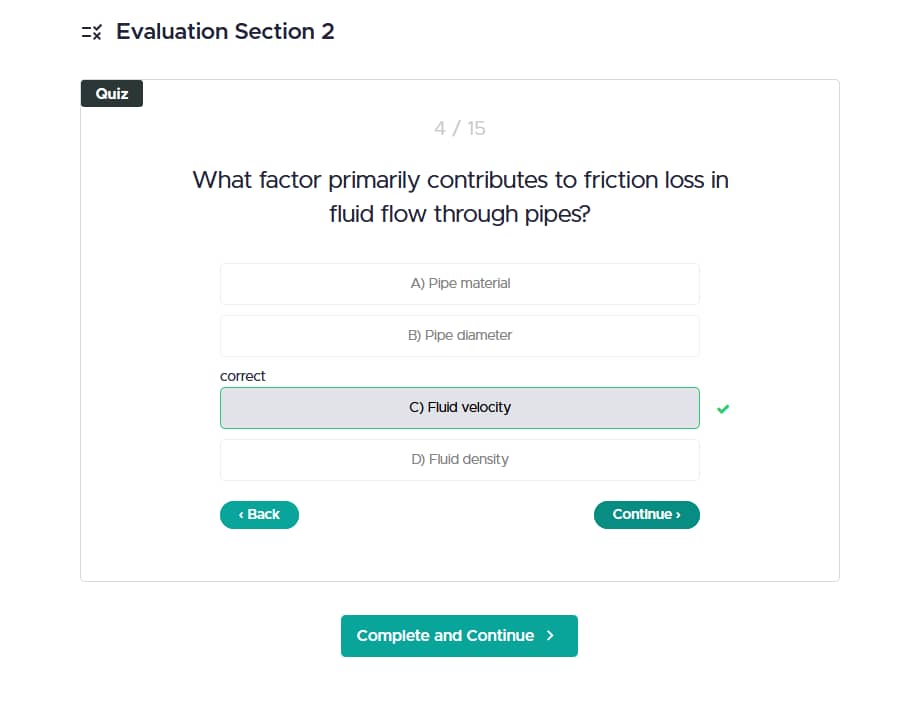Choose answer B) Pipe diameter

click(x=460, y=335)
